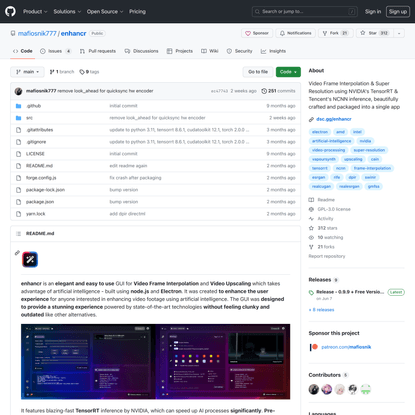Open the mafiosnik777 owner profile link
Image resolution: width=415 pixels, height=415 pixels.
(37, 33)
